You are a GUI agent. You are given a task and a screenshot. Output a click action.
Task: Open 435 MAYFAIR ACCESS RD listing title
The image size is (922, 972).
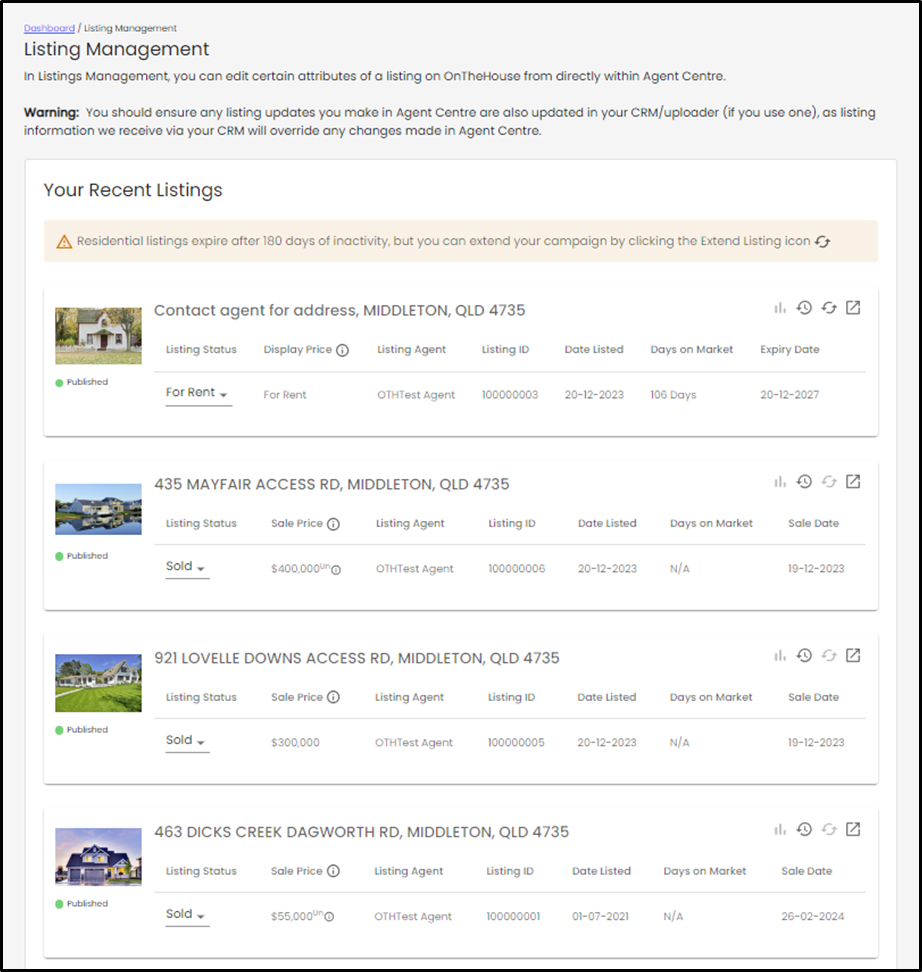click(332, 484)
